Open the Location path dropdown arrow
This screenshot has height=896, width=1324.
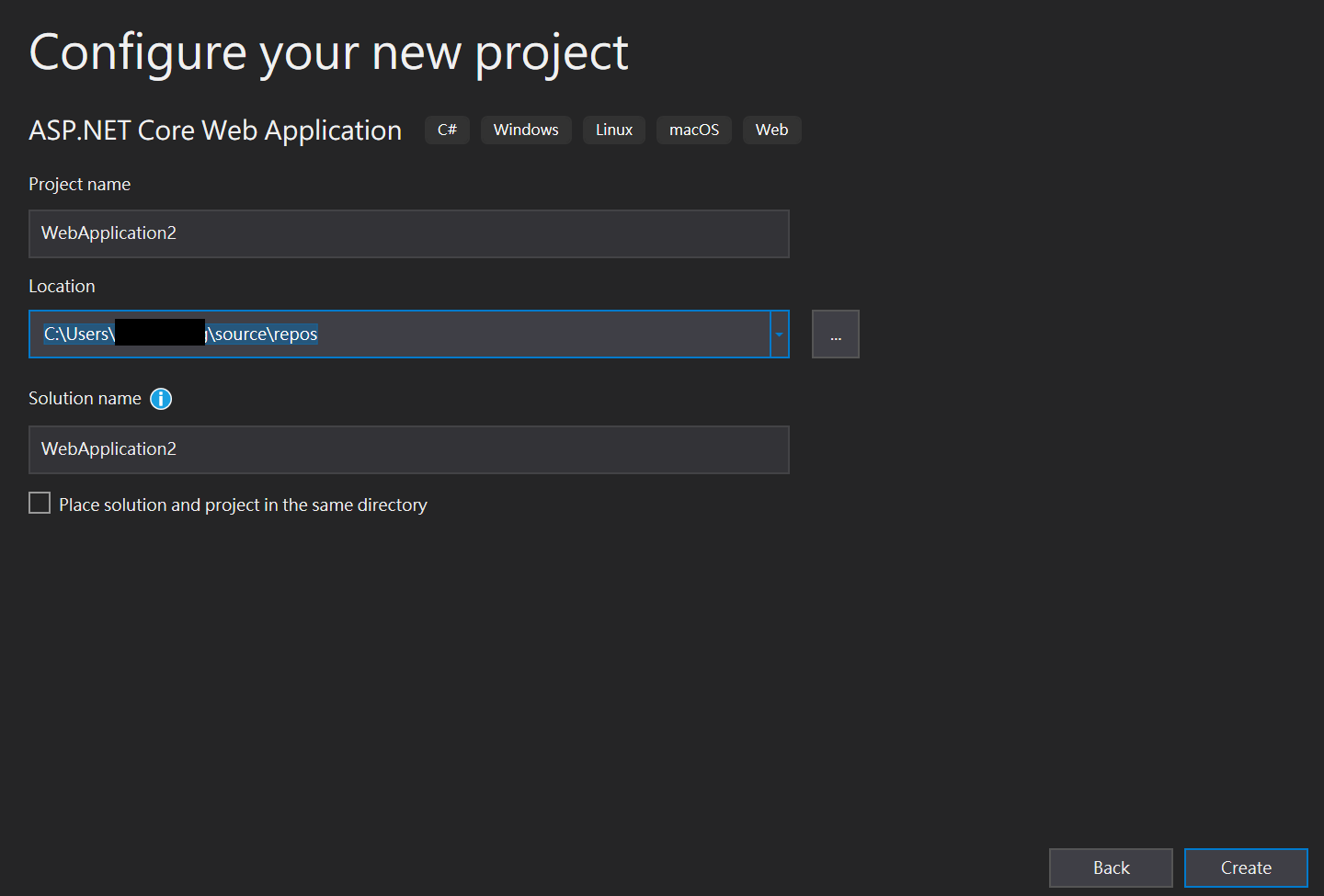779,334
